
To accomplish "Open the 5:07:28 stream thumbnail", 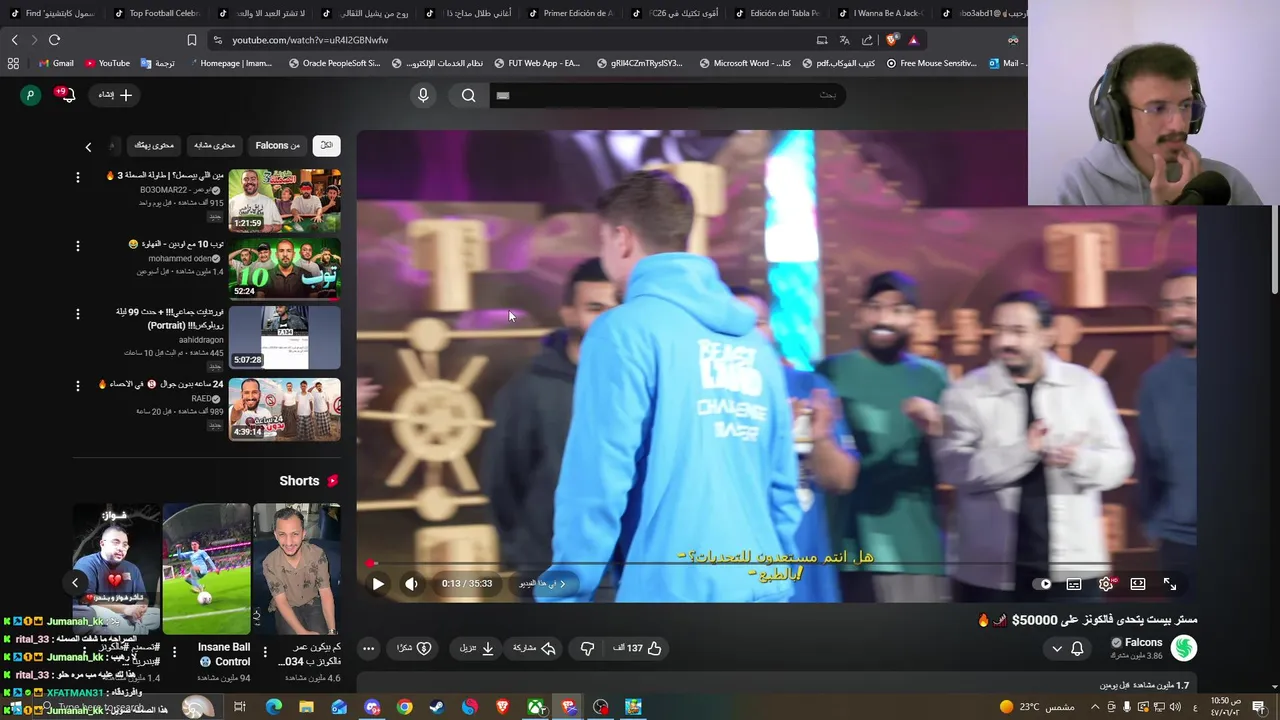I will click(x=284, y=337).
